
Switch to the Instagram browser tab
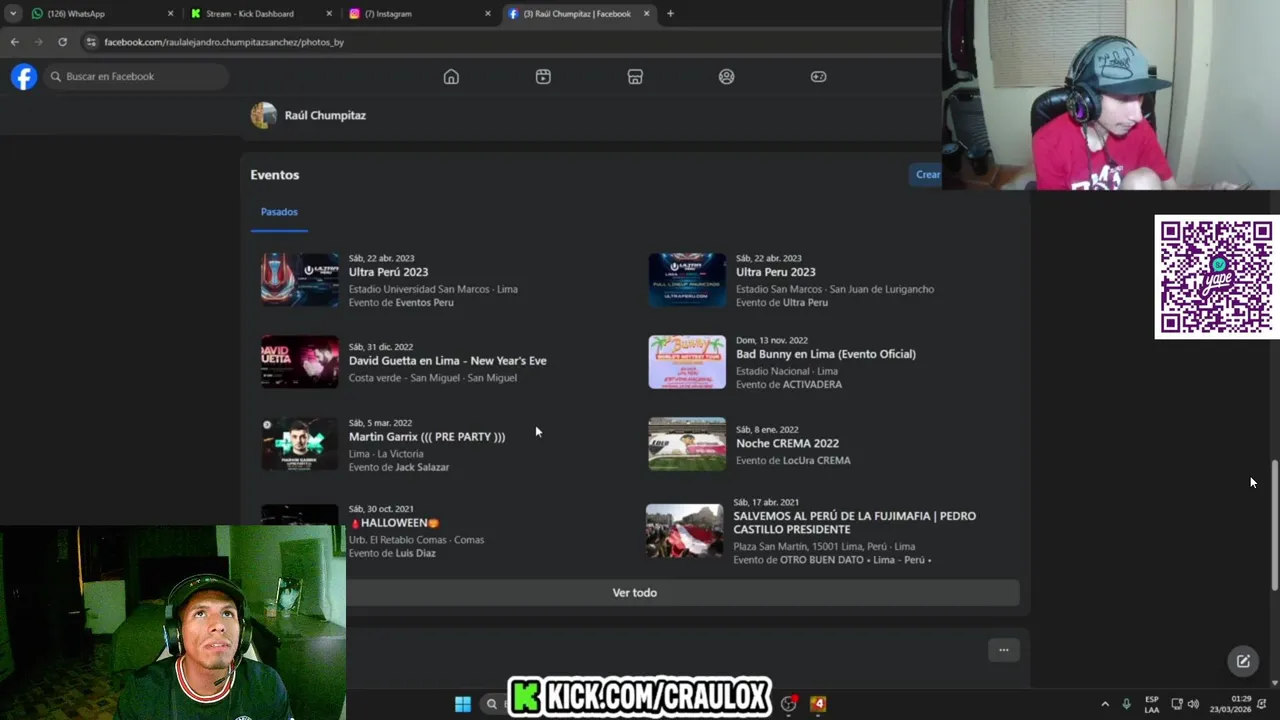(x=420, y=14)
